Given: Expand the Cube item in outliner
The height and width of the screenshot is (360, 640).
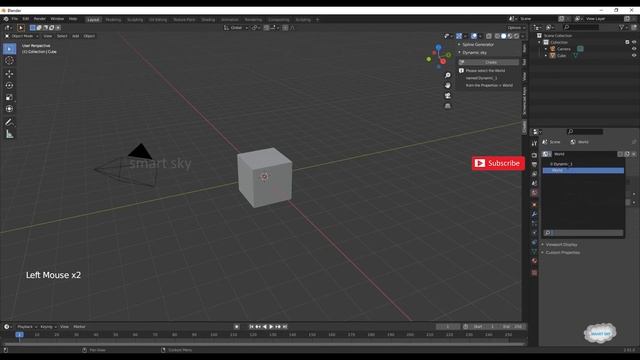Looking at the screenshot, I should 546,56.
